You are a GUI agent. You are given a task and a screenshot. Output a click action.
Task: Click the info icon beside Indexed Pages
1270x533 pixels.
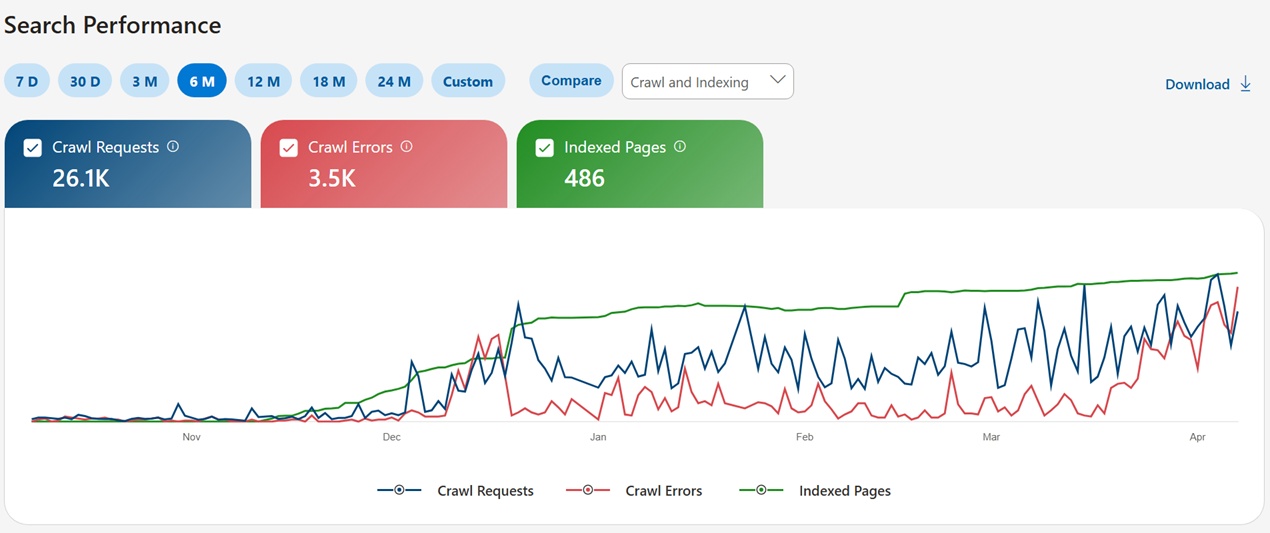tap(680, 147)
